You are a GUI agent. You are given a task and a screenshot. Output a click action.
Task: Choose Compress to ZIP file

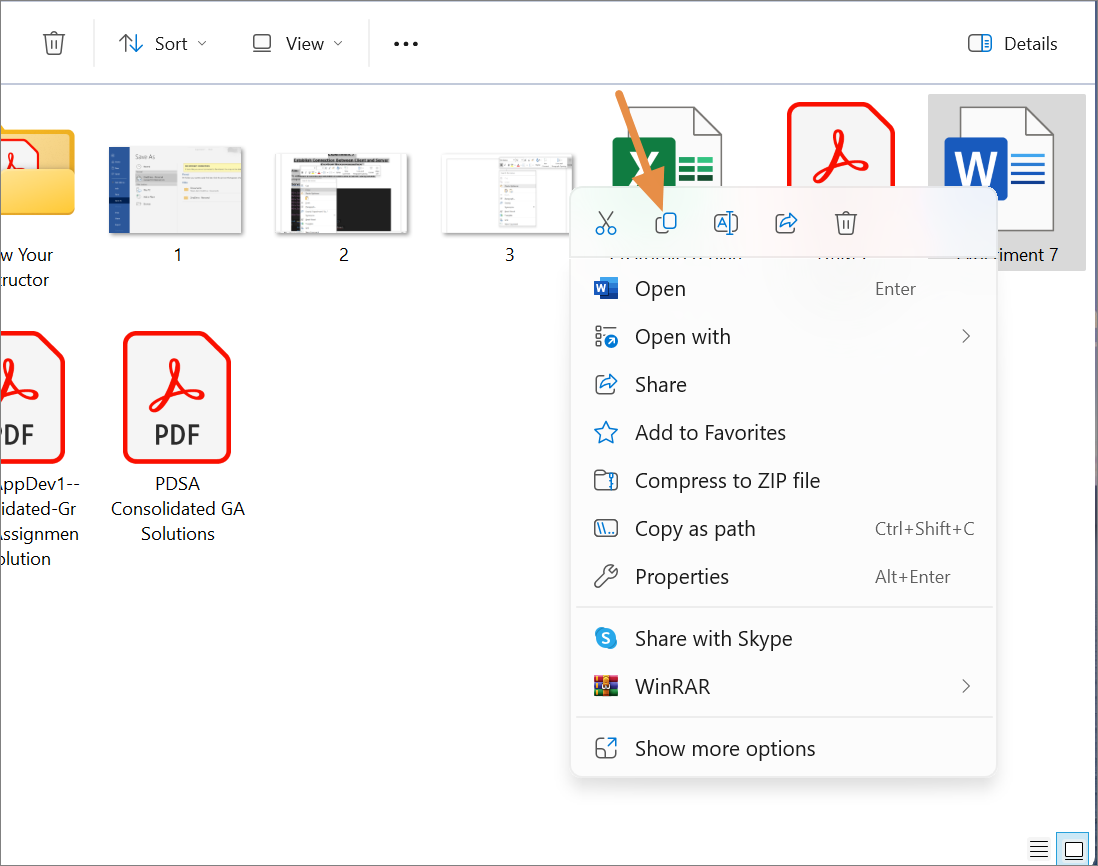(783, 480)
